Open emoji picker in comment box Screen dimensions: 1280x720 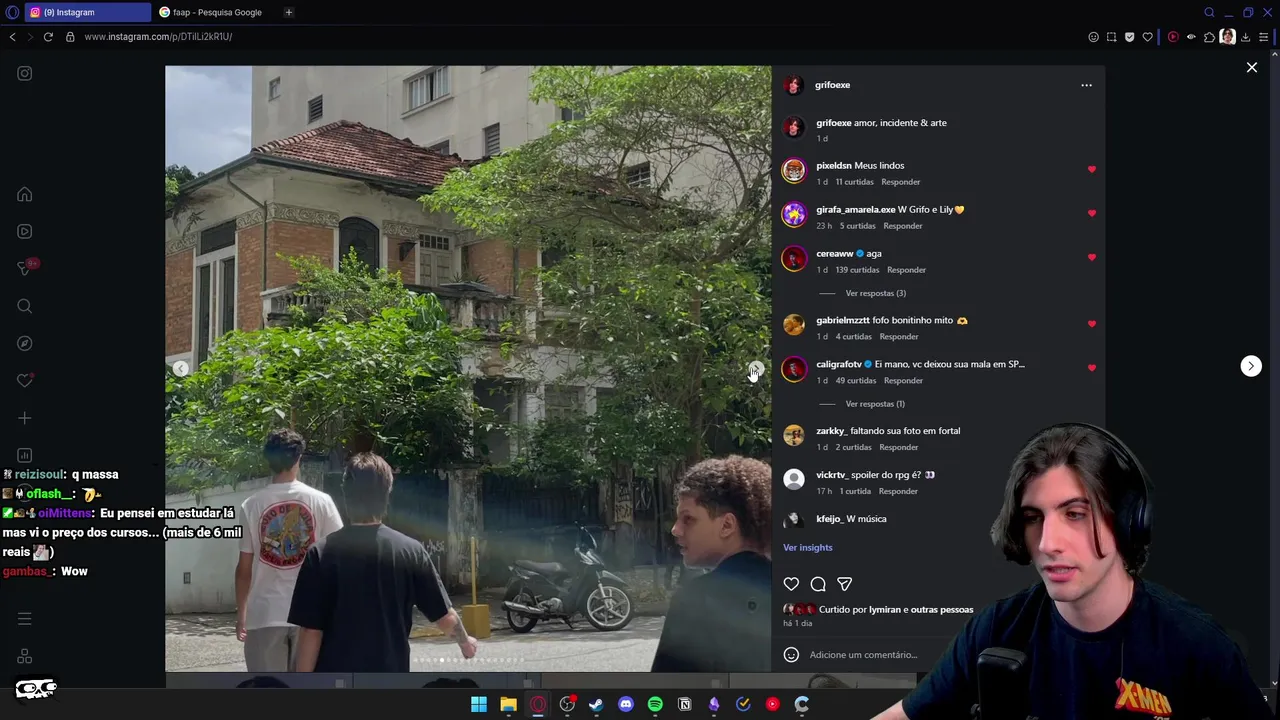[x=791, y=655]
